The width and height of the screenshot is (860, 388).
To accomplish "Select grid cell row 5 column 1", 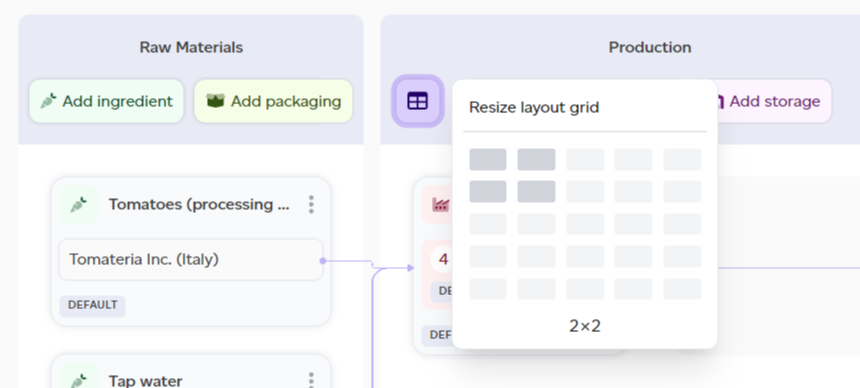I will 488,289.
